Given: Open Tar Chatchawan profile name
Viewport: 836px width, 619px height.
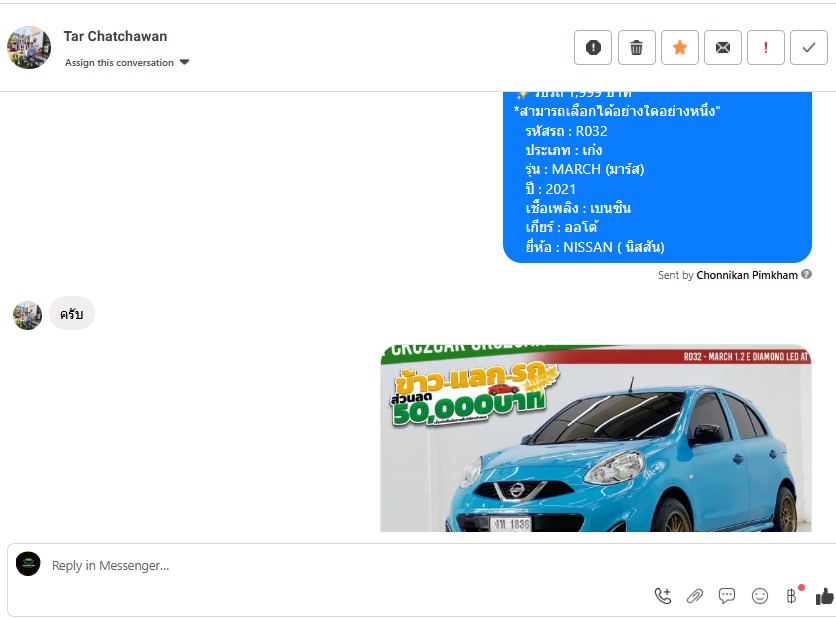Looking at the screenshot, I should point(115,36).
